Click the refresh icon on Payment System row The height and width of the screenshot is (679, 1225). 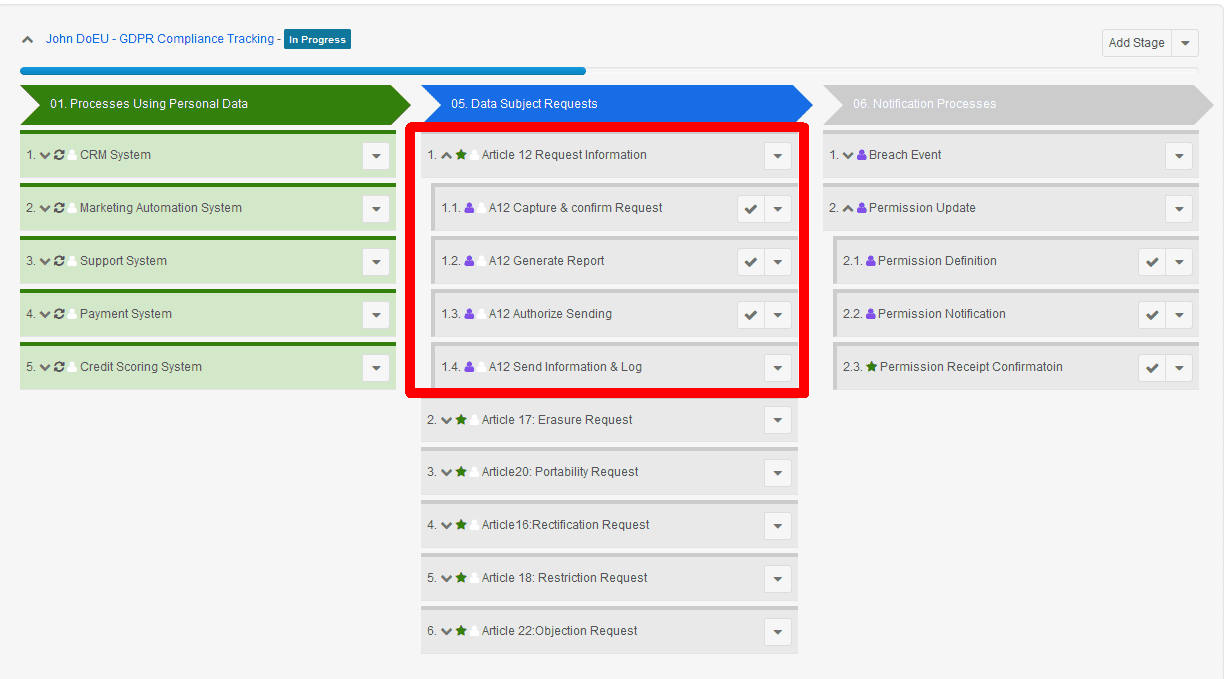(x=59, y=314)
